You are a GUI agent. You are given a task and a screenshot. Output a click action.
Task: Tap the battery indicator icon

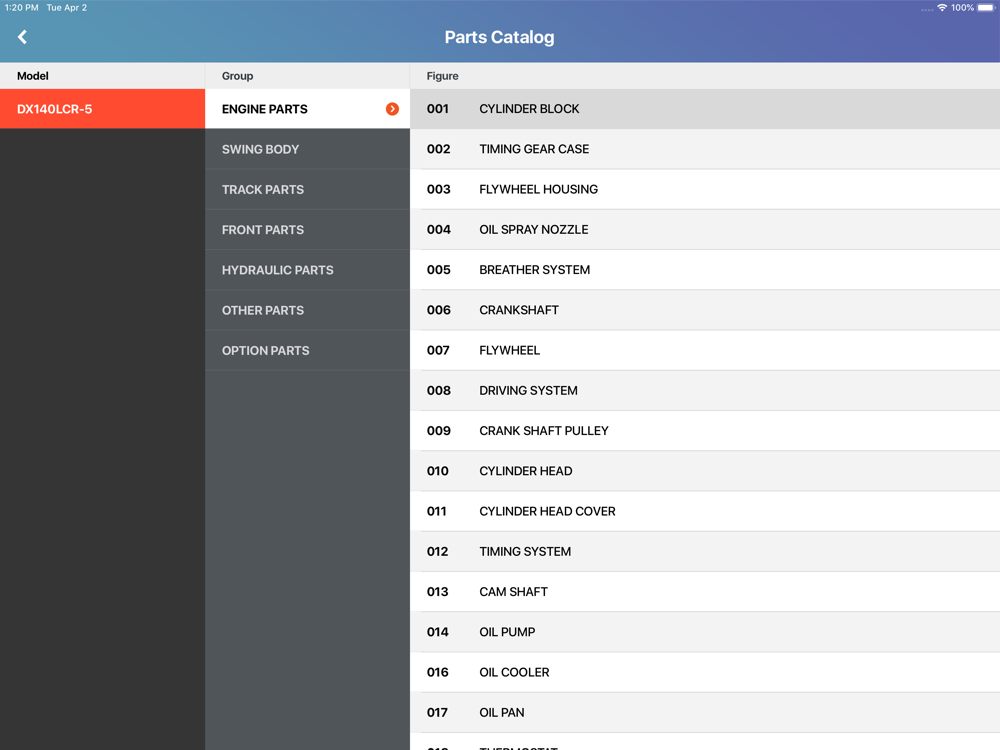[986, 8]
